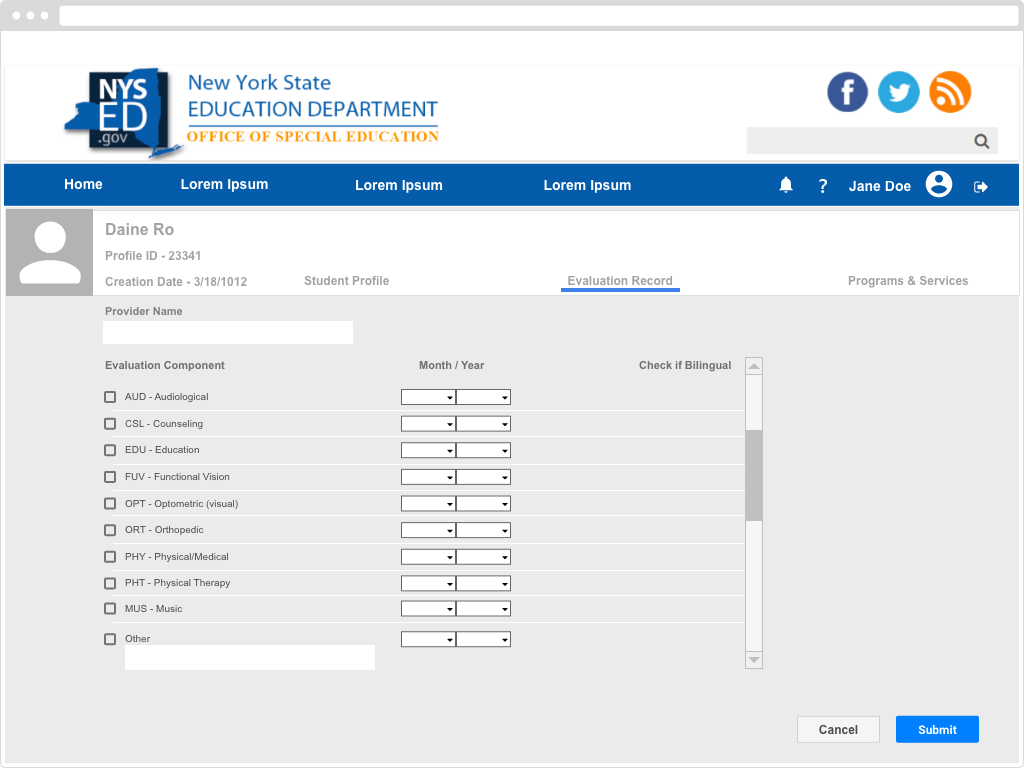Viewport: 1024px width, 768px height.
Task: Expand month dropdown for MUS - Music
Action: pyautogui.click(x=428, y=609)
